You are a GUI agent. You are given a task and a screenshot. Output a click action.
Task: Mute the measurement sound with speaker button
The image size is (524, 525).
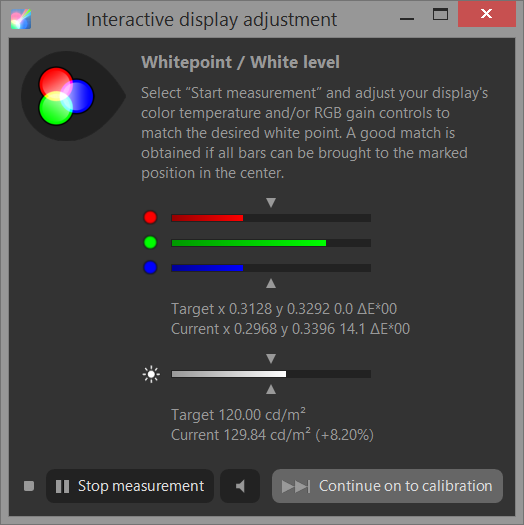coord(240,486)
